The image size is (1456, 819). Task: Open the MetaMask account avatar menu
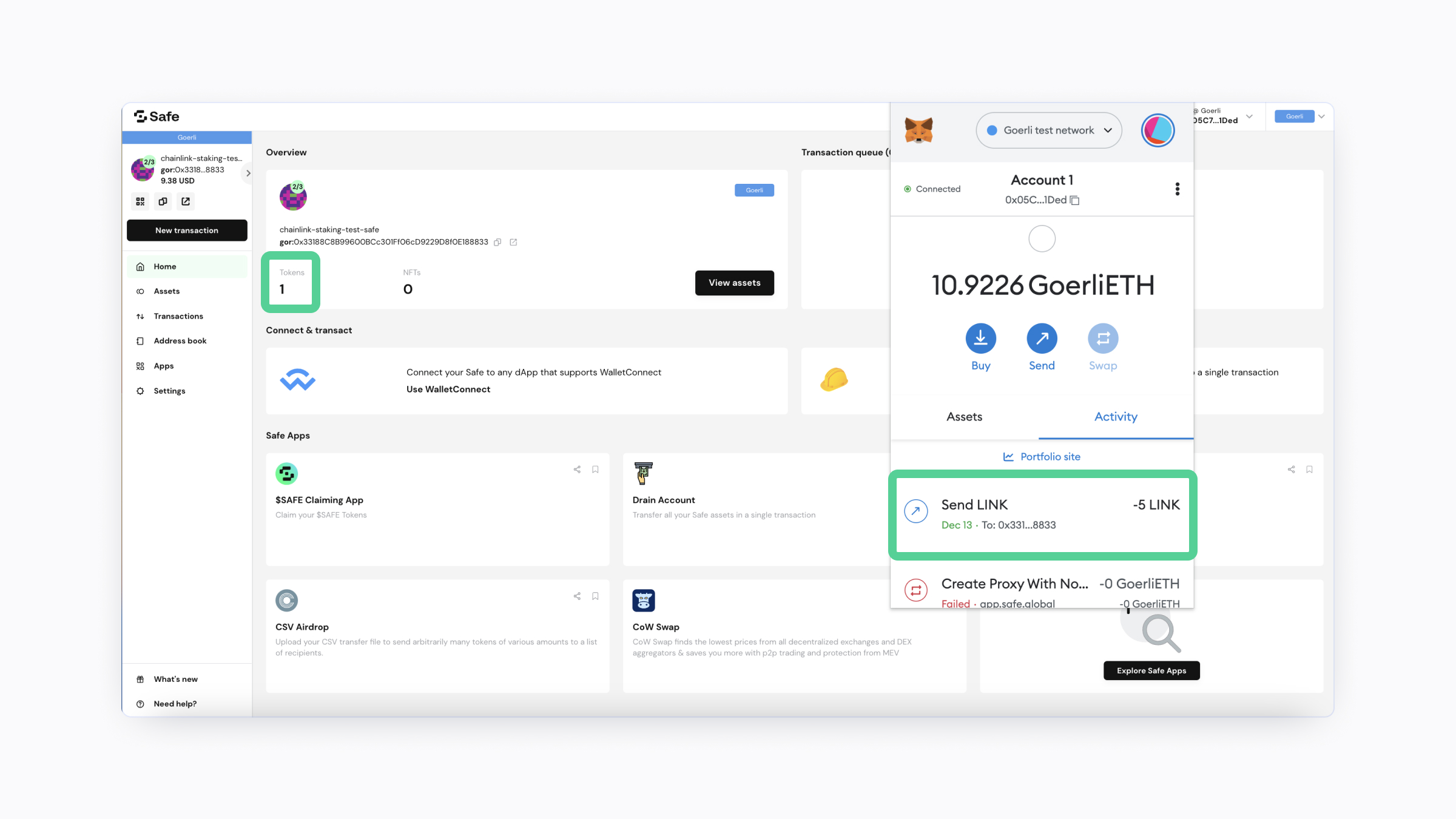point(1158,130)
